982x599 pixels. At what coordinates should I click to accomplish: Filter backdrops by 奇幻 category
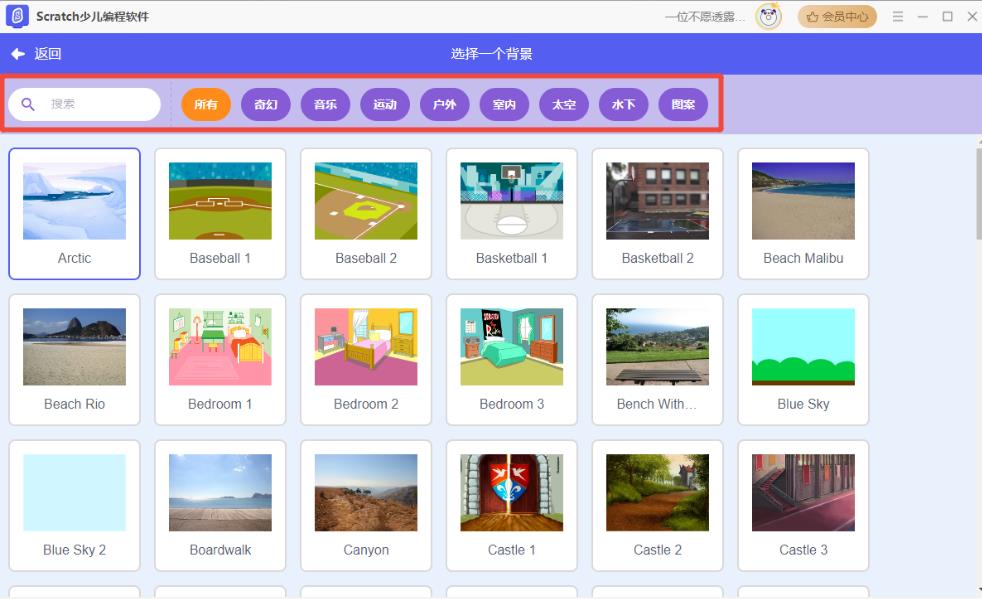[x=266, y=104]
